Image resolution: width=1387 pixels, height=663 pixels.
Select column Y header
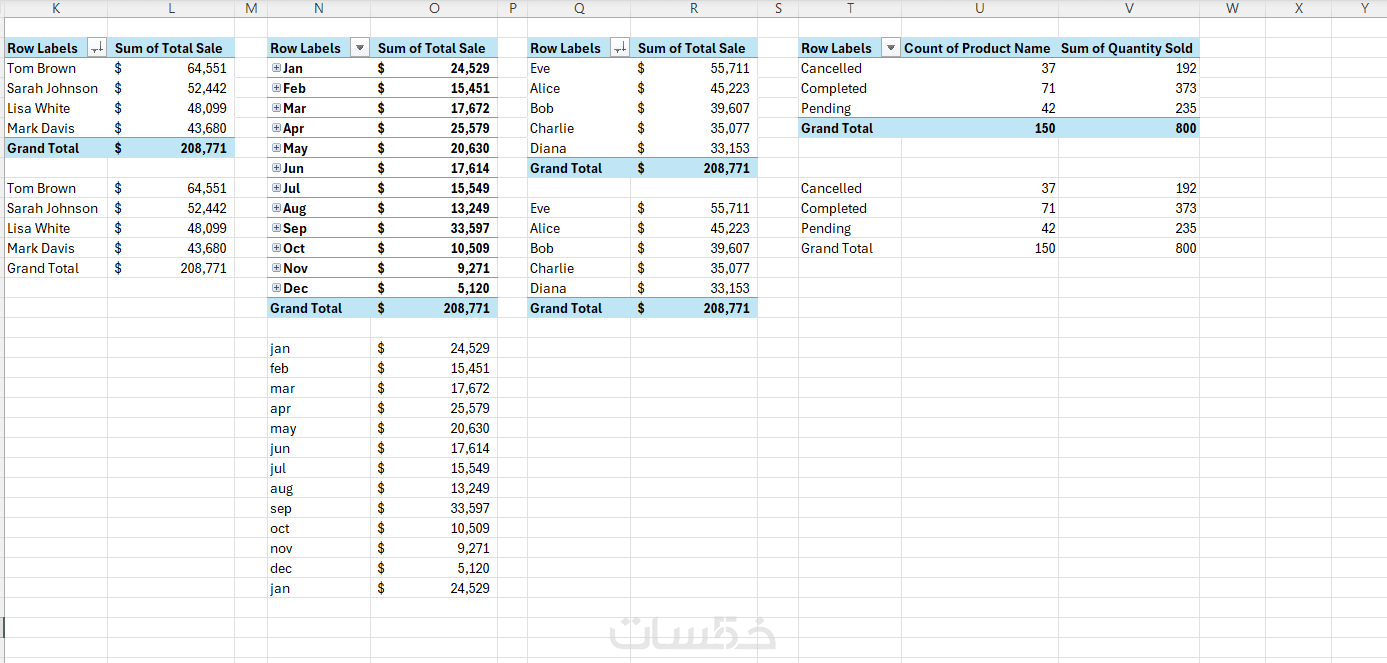(x=1360, y=8)
